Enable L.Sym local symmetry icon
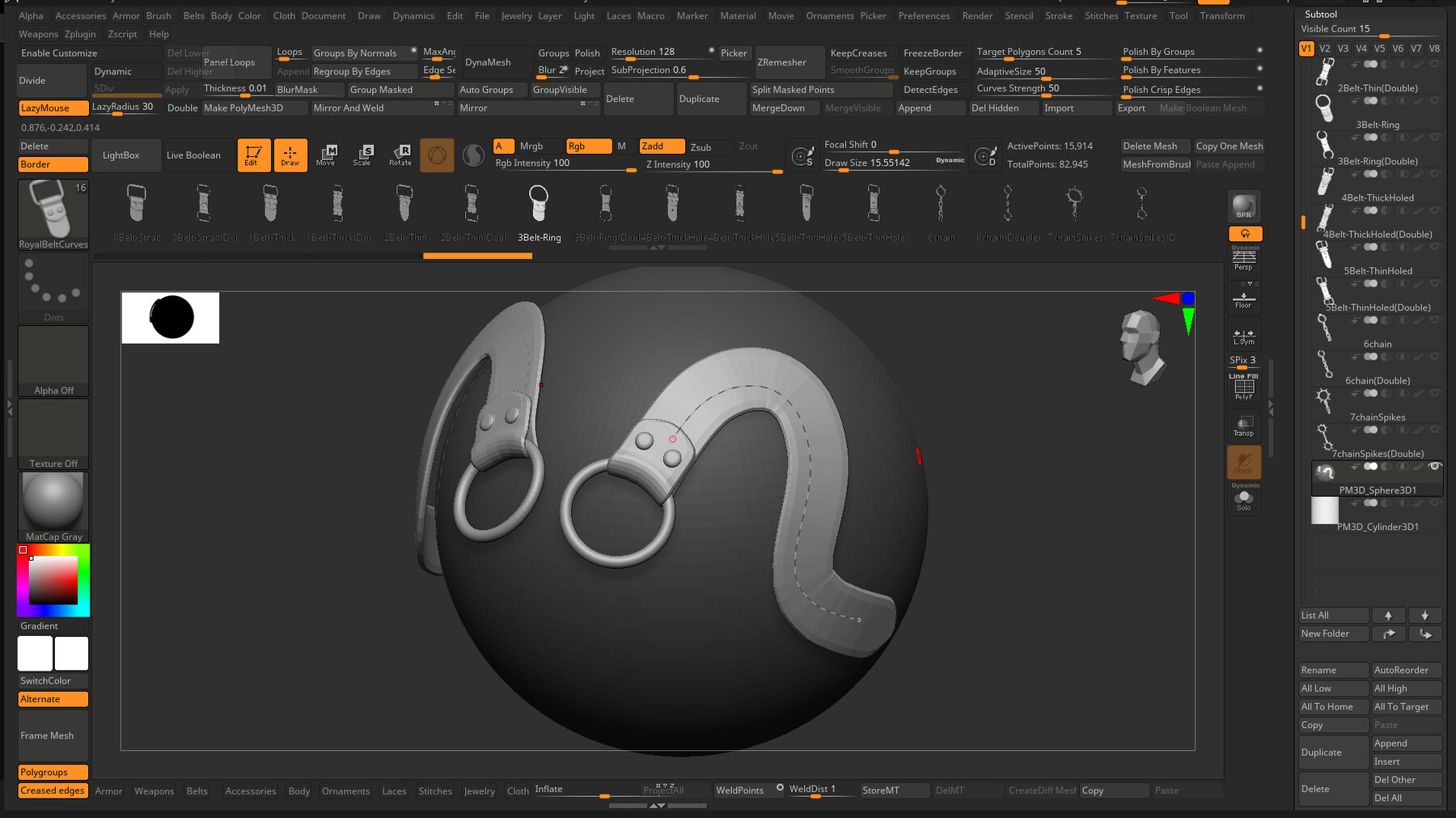 coord(1244,337)
